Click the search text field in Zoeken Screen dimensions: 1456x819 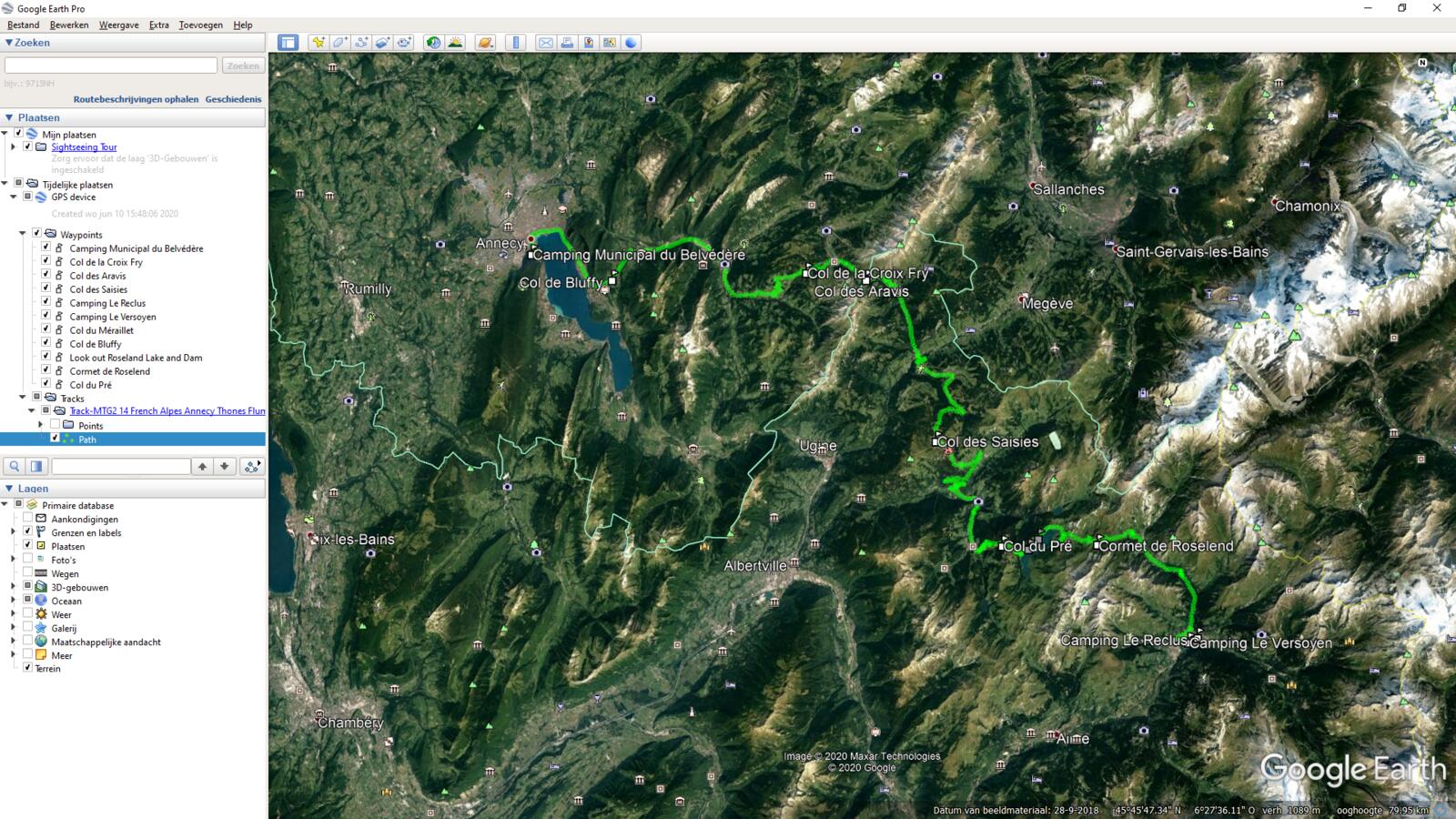click(111, 66)
